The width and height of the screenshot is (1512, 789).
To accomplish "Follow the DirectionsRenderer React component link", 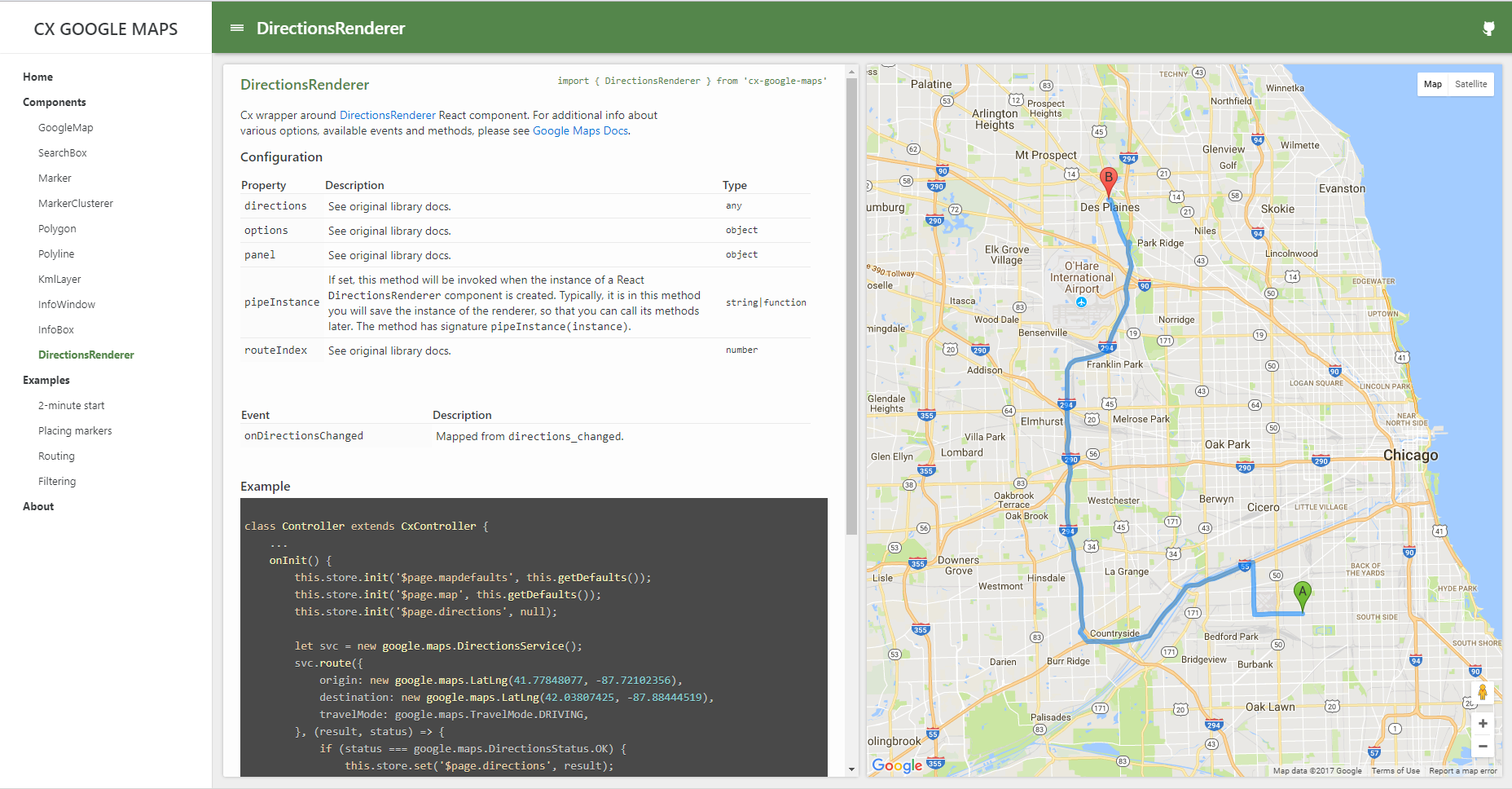I will coord(388,115).
